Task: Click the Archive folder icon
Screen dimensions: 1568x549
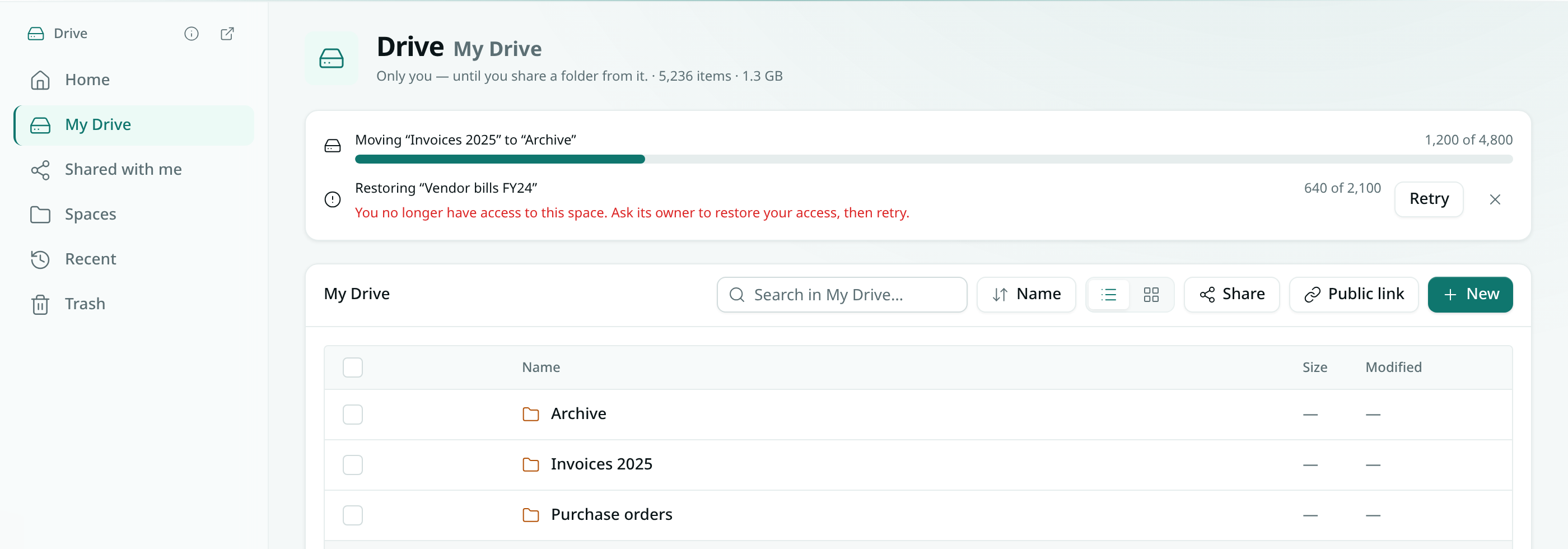Action: [531, 415]
